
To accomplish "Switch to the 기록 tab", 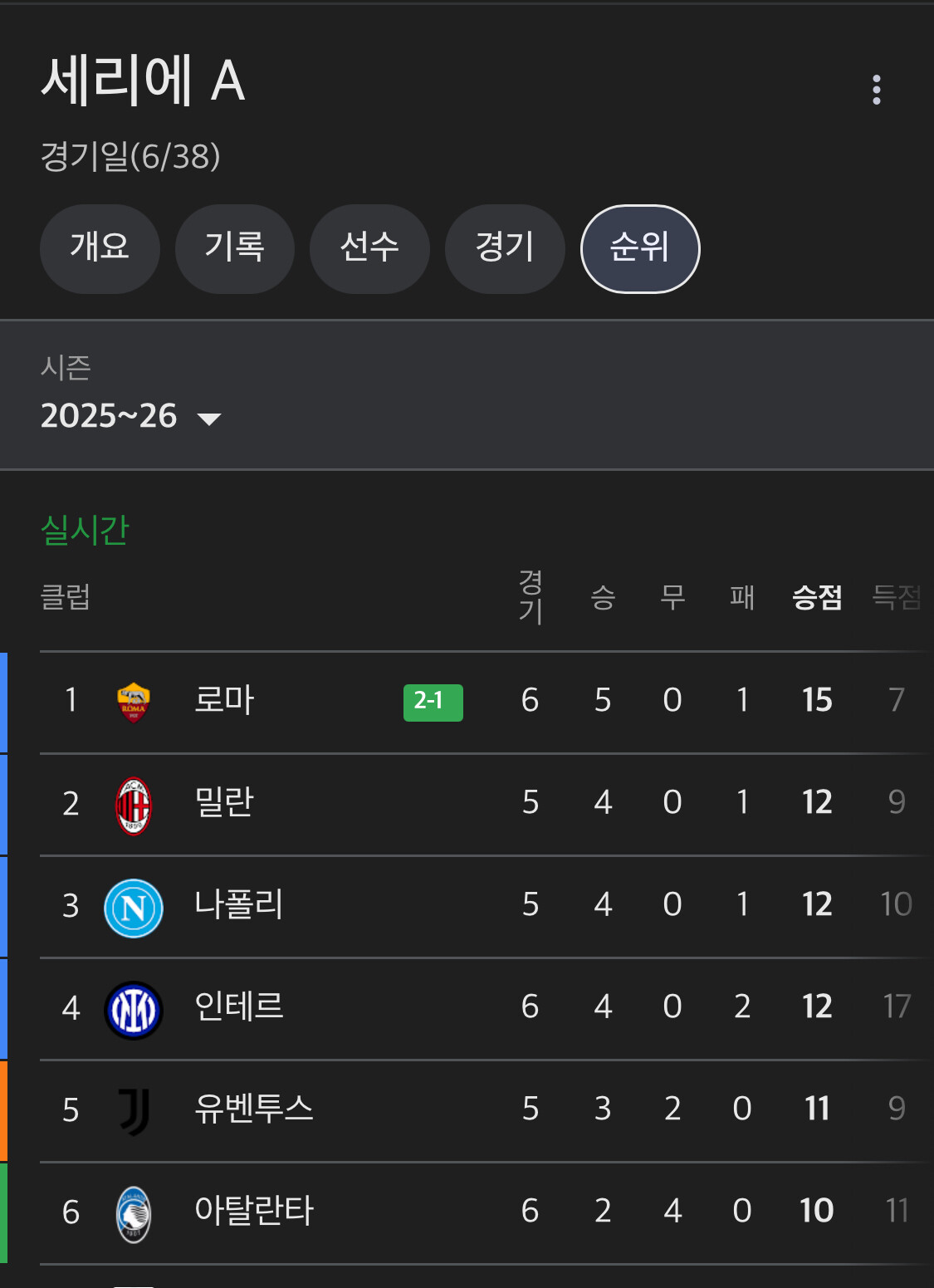I will click(x=235, y=248).
